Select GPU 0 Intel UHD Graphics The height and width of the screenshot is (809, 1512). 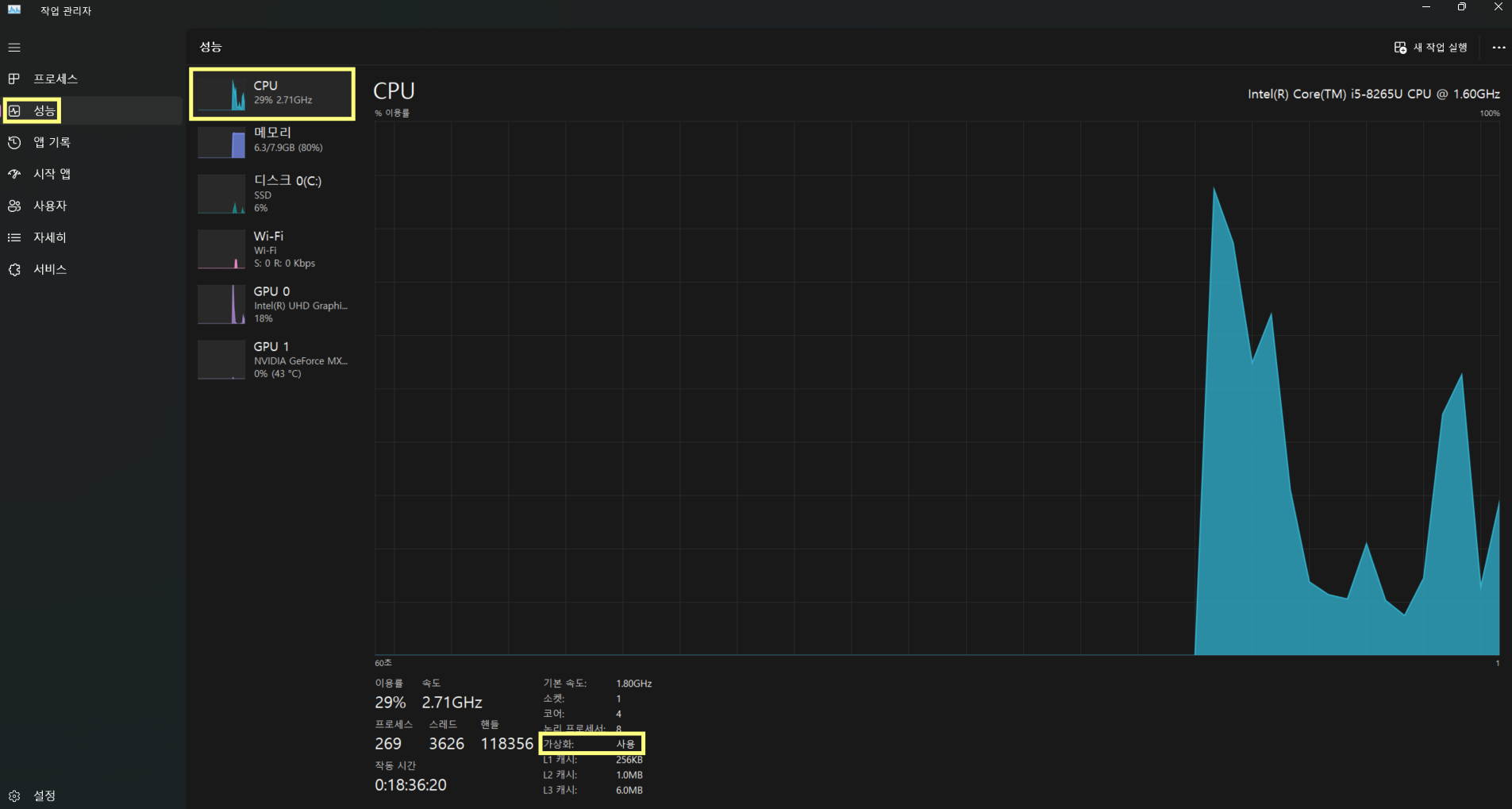pyautogui.click(x=272, y=305)
